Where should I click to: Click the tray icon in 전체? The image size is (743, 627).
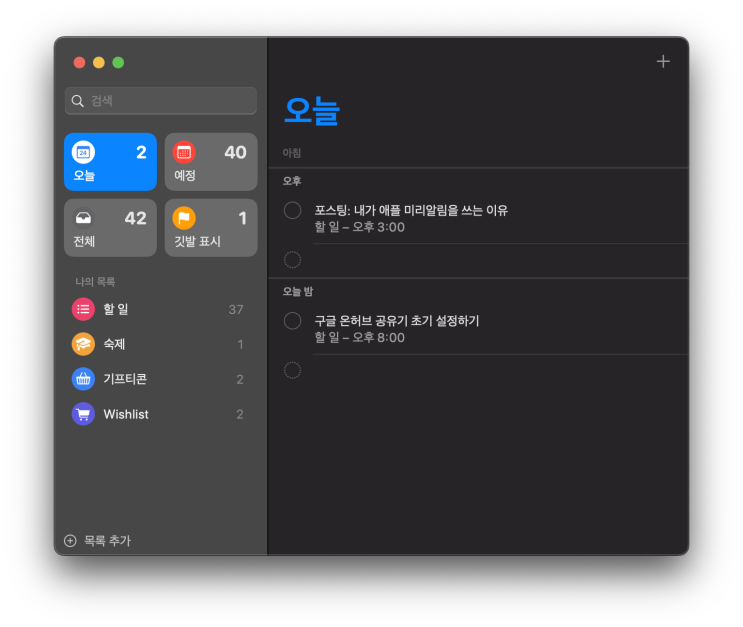(83, 218)
